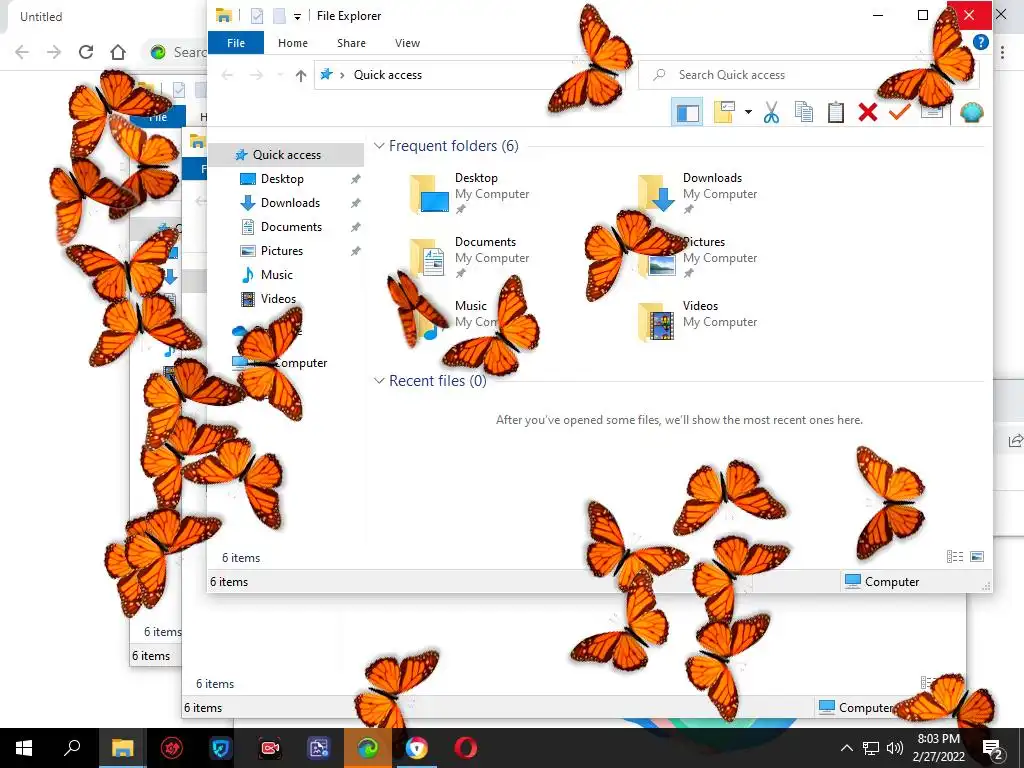Screen dimensions: 1024x768
Task: Click the New folder icon in the title bar
Action: pos(279,16)
